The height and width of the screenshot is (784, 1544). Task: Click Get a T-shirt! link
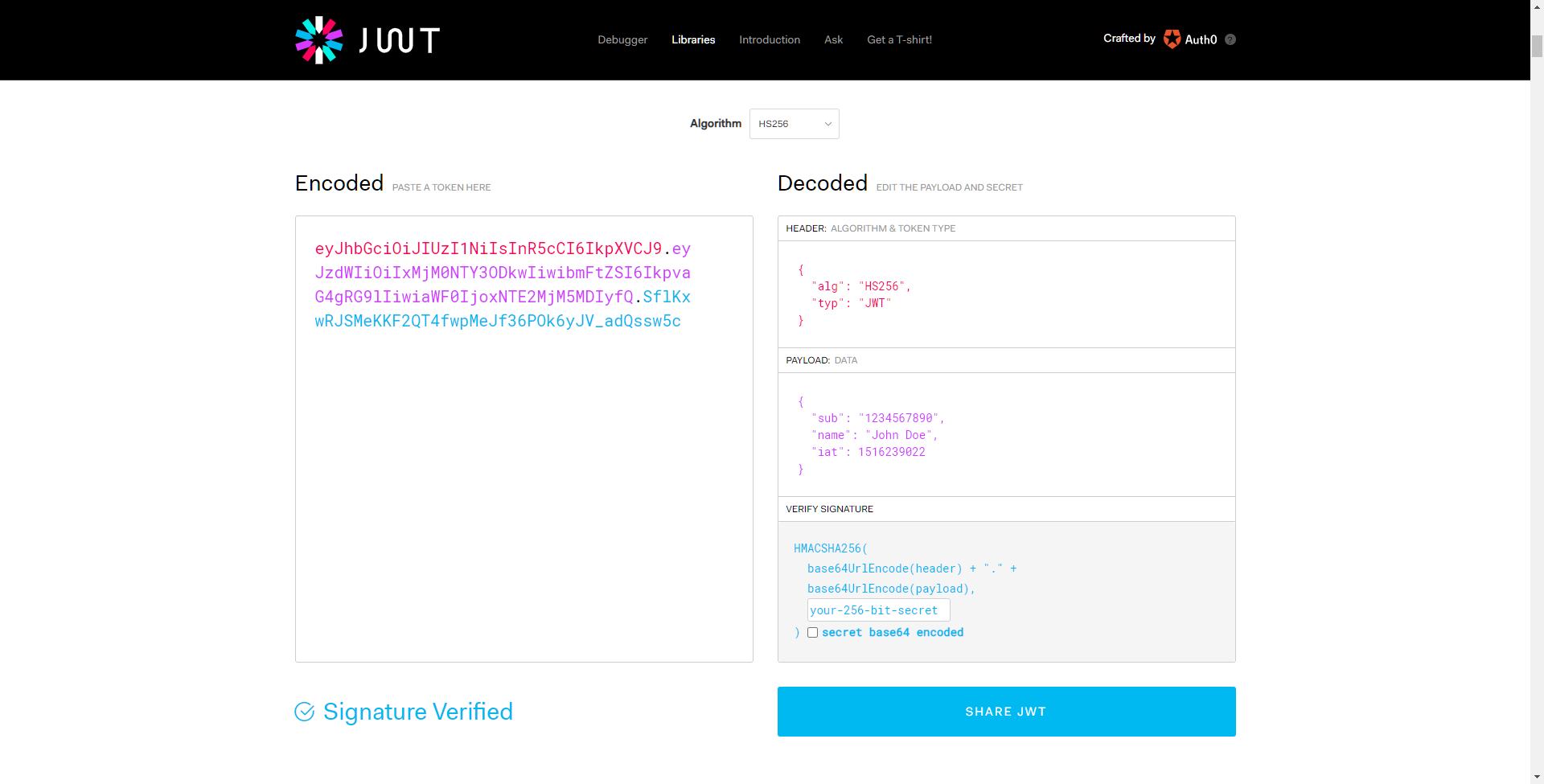[899, 39]
